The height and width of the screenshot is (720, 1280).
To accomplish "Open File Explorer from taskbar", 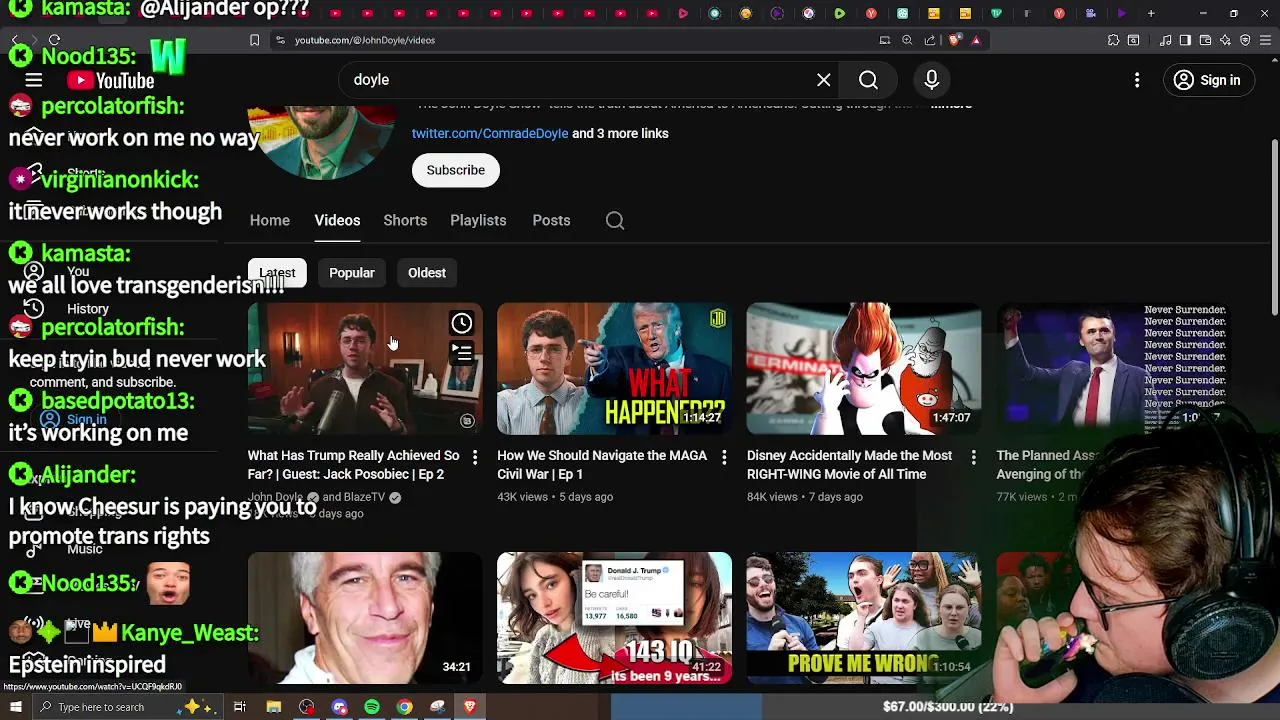I will [273, 707].
